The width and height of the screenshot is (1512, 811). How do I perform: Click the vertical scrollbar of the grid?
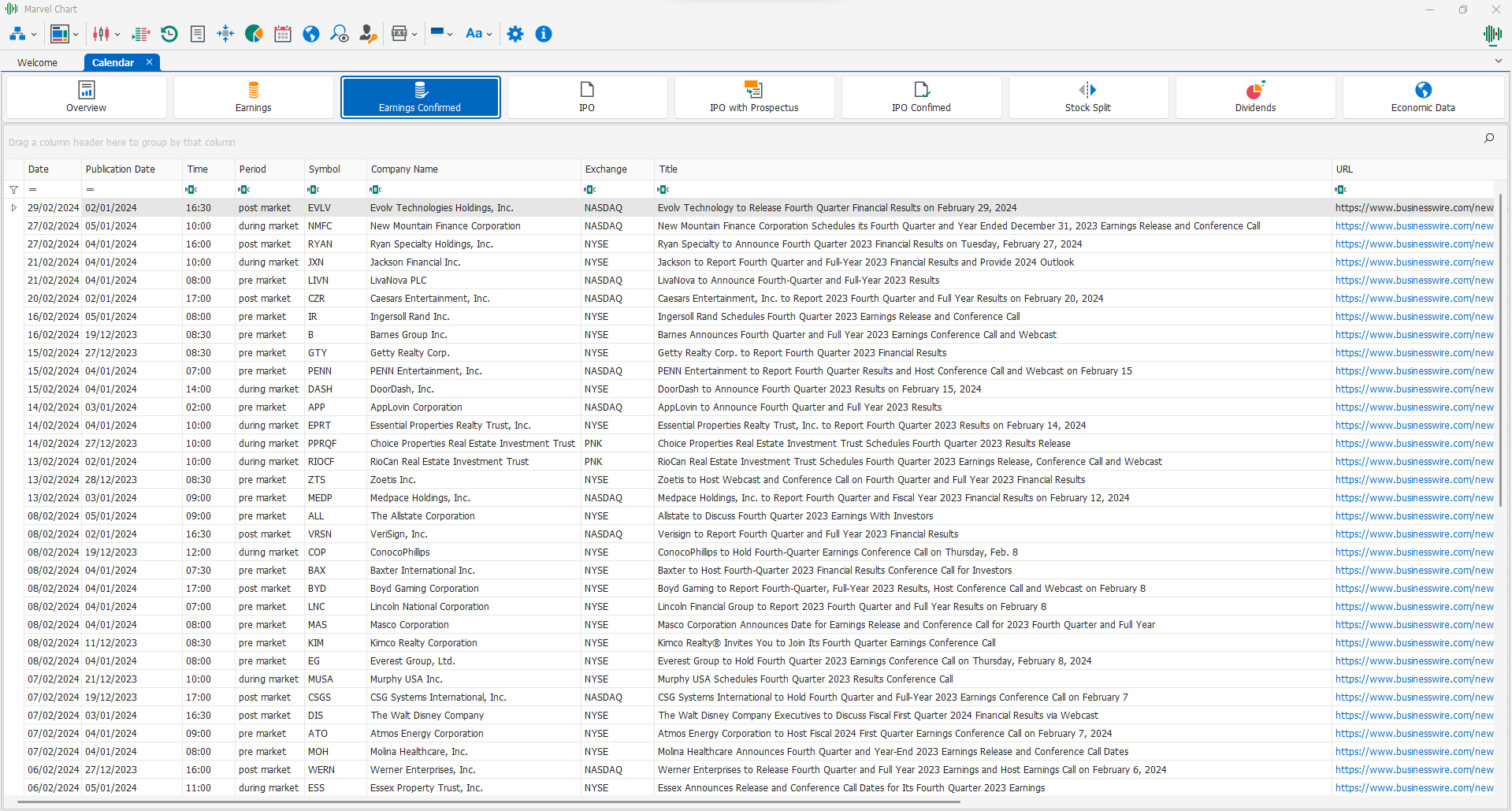point(1500,351)
